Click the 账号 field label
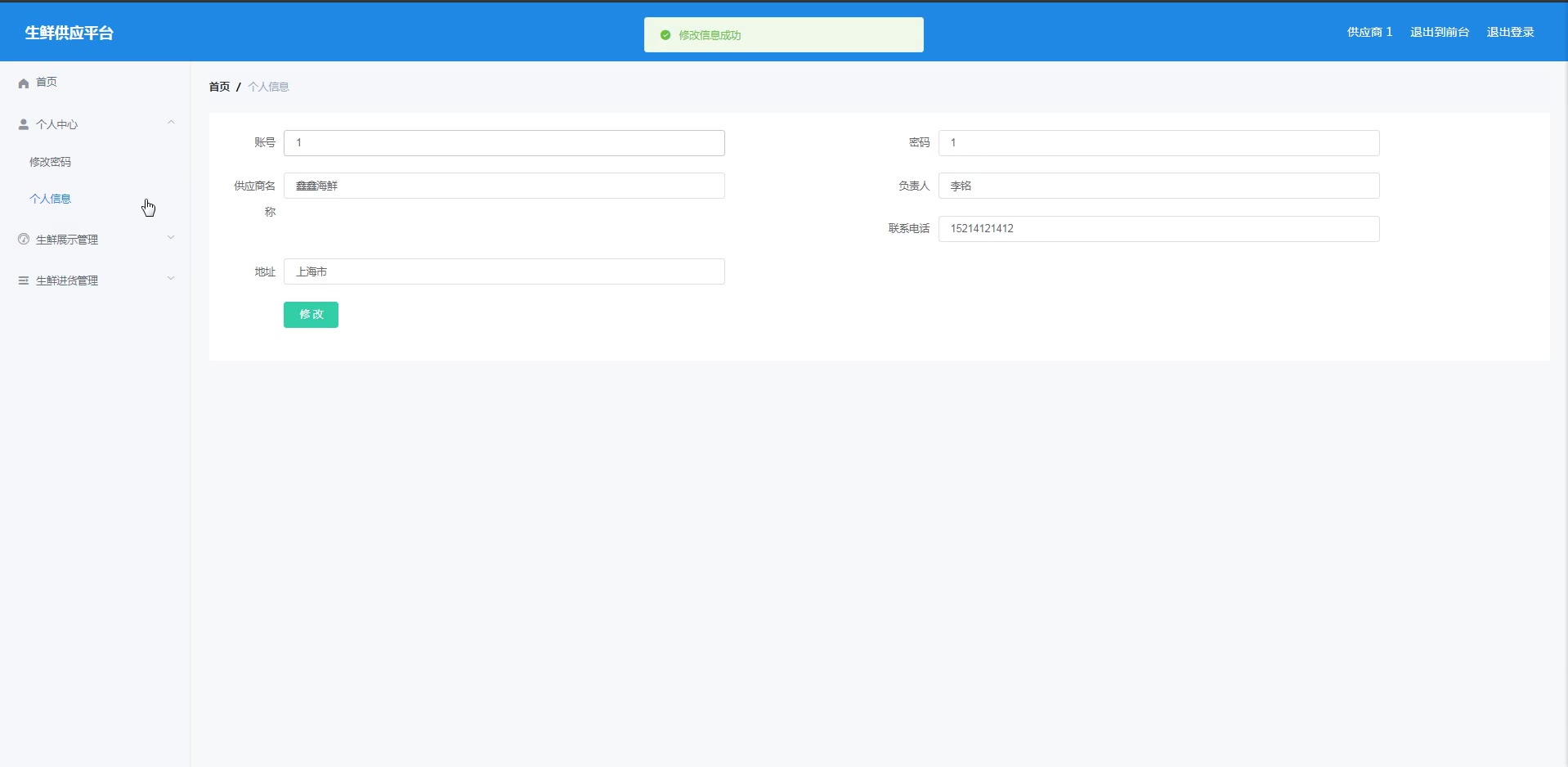The image size is (1568, 767). tap(265, 143)
